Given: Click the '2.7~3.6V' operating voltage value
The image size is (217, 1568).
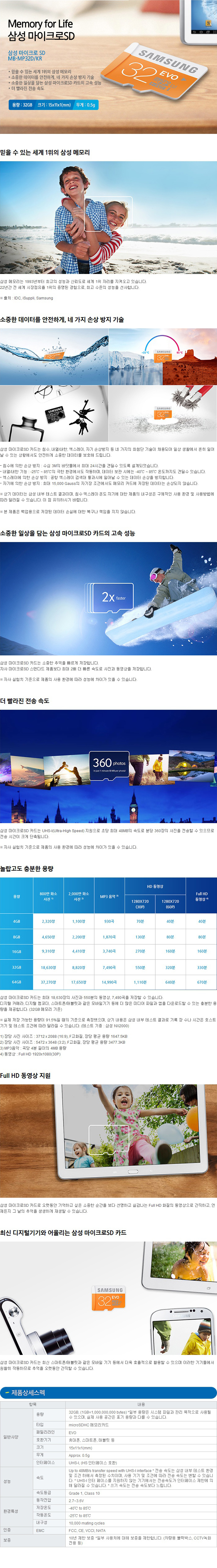Looking at the screenshot, I should [x=77, y=1500].
